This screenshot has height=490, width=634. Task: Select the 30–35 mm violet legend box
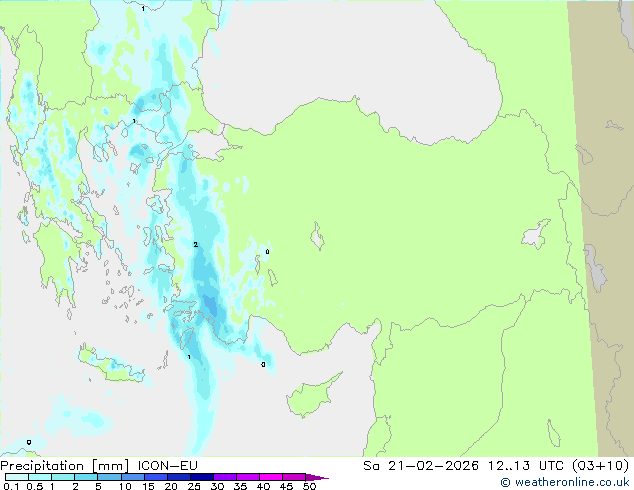pos(224,477)
